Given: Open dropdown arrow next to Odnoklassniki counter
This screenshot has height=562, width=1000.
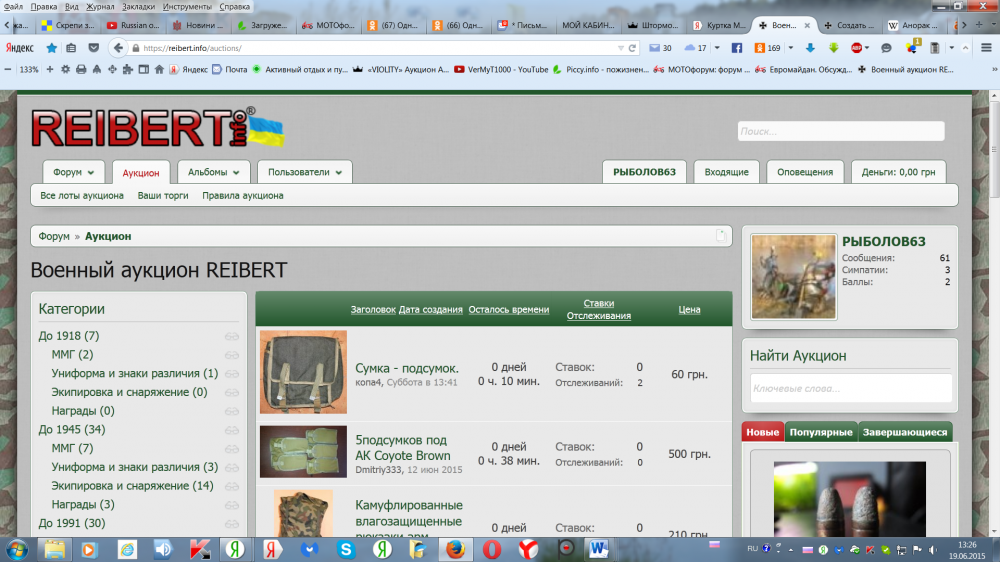Looking at the screenshot, I should pos(791,48).
